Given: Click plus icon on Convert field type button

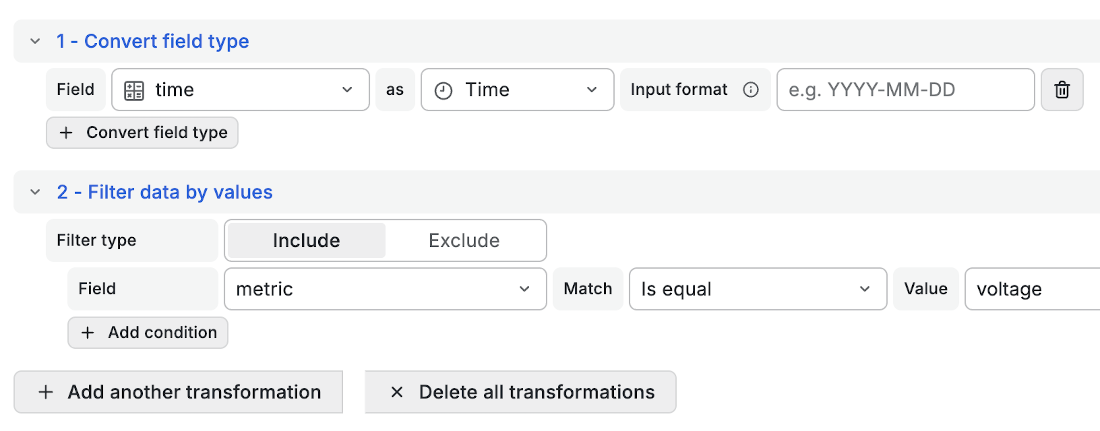Looking at the screenshot, I should click(x=66, y=133).
